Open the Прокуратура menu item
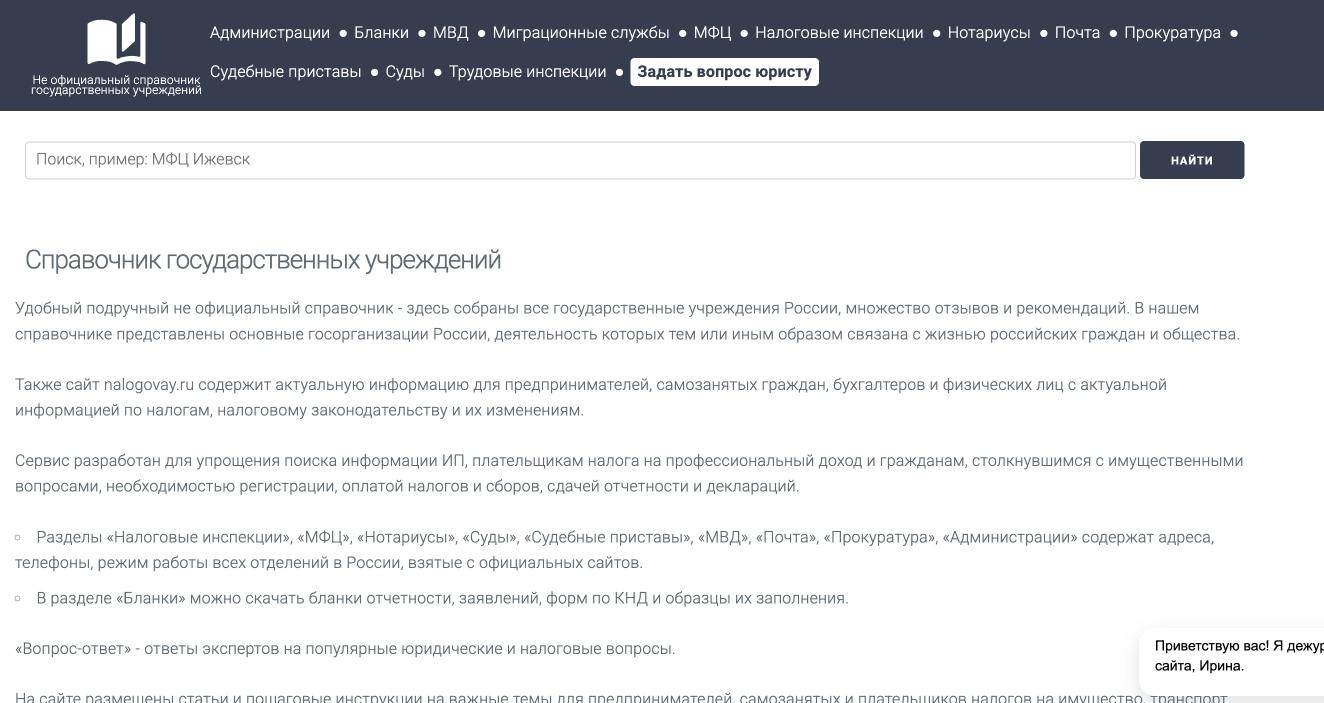 pos(1172,33)
